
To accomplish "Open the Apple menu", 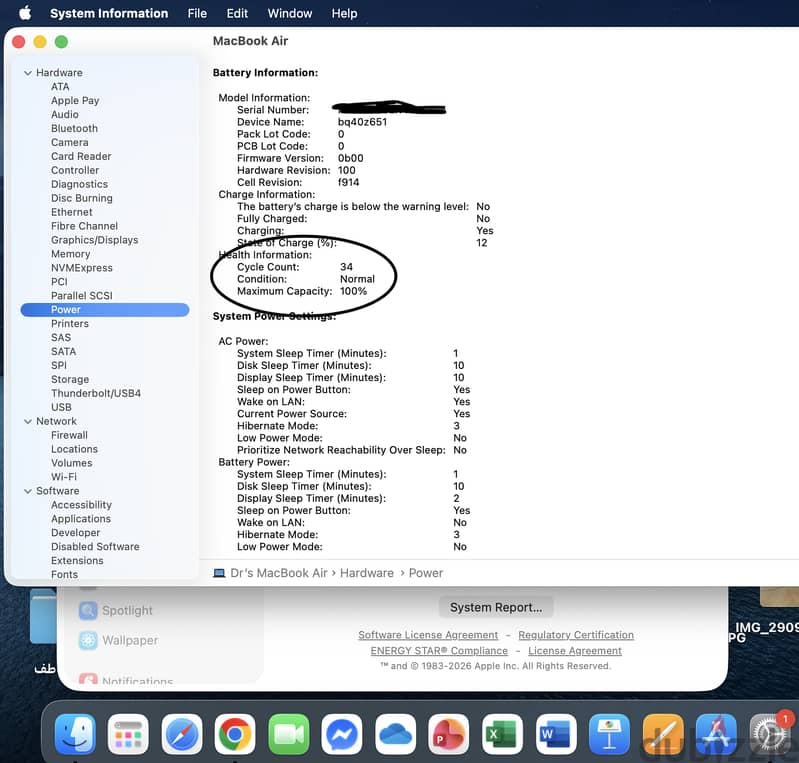I will 25,13.
